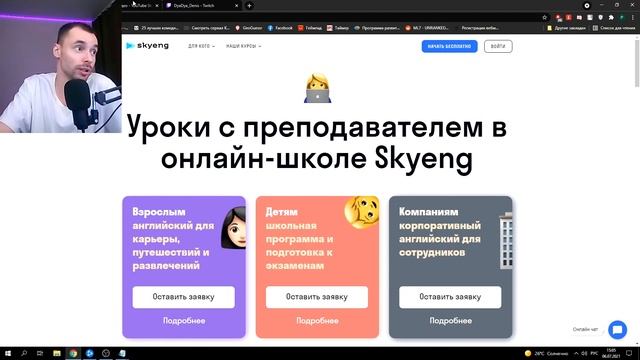
Task: Click the Skyeng logo
Action: 147,46
